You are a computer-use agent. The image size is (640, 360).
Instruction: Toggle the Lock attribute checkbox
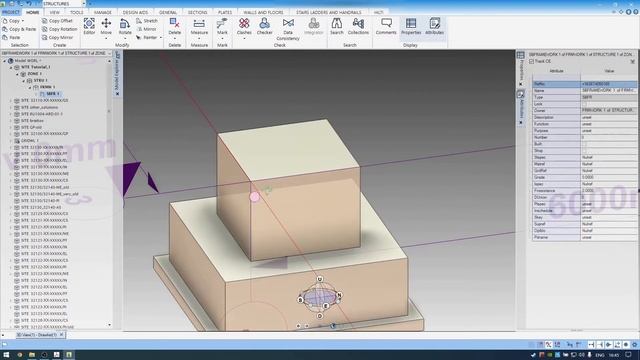[584, 104]
